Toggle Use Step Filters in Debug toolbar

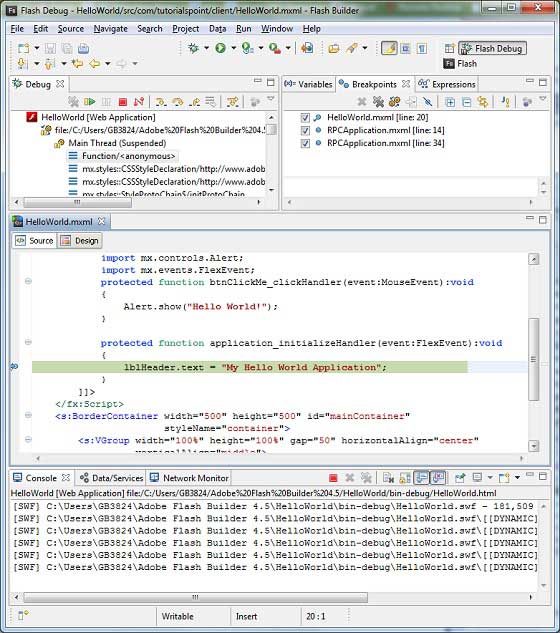[233, 102]
